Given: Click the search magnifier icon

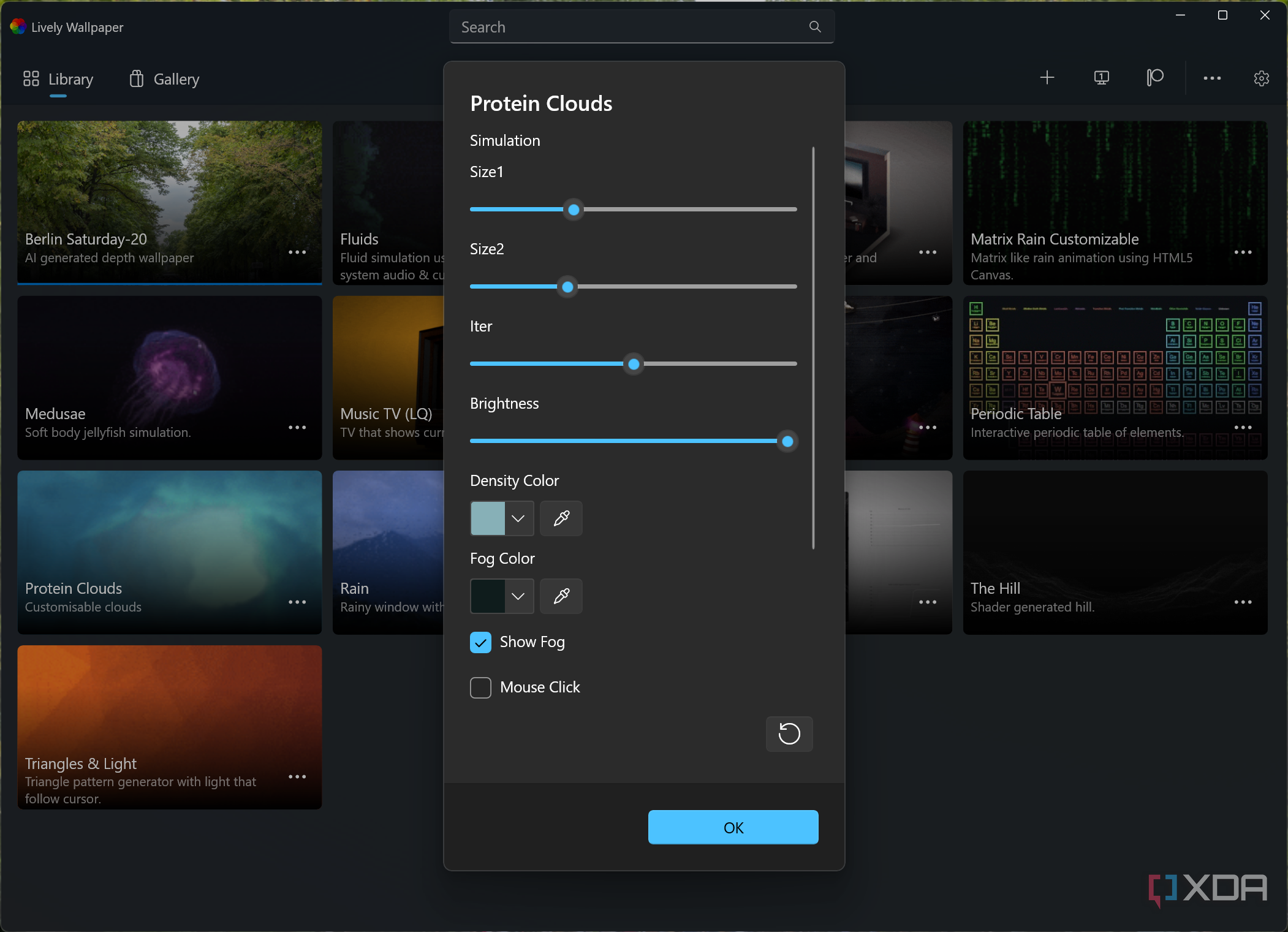Looking at the screenshot, I should [x=814, y=27].
